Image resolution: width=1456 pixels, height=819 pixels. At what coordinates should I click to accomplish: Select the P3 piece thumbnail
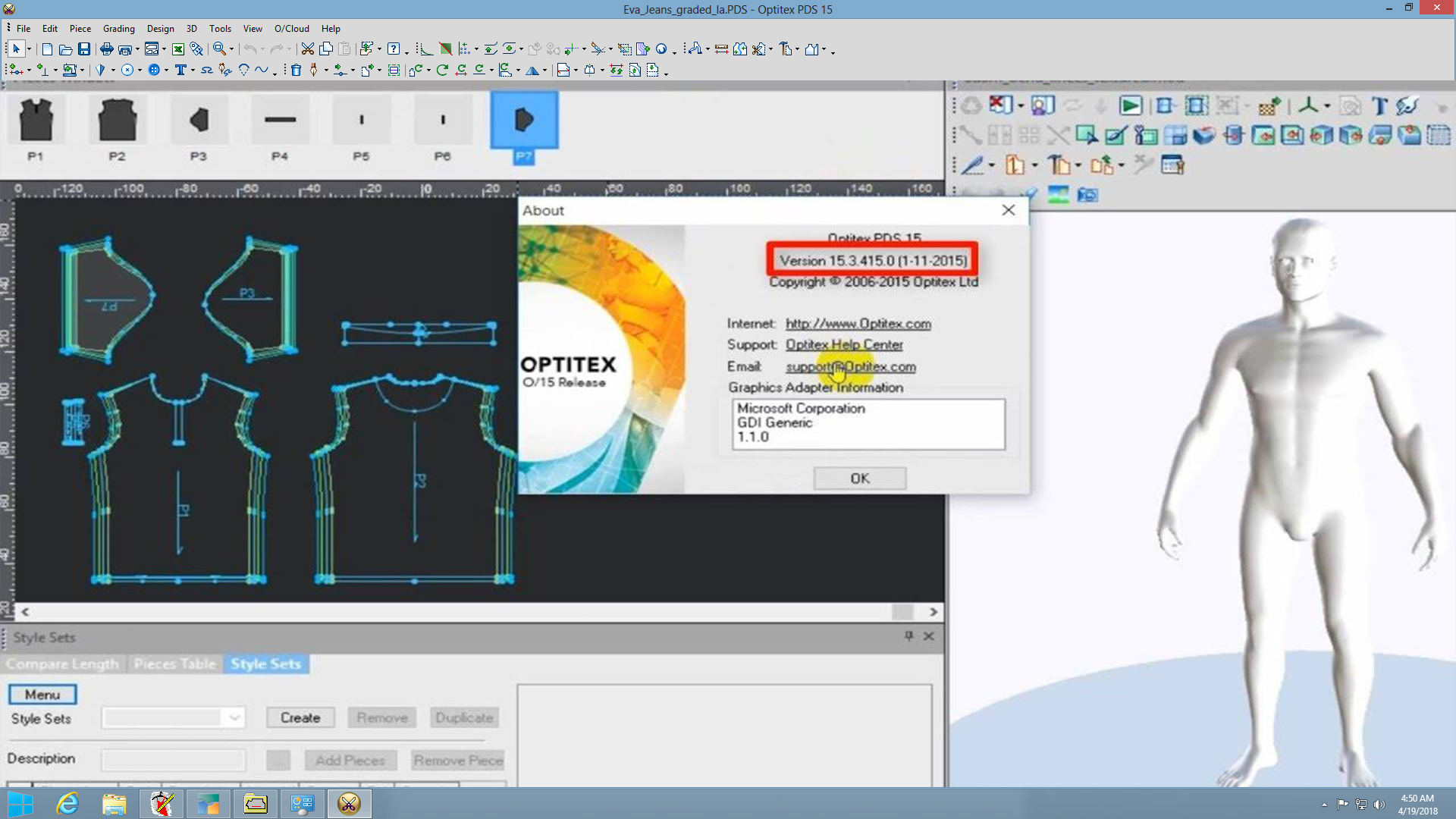click(x=199, y=120)
